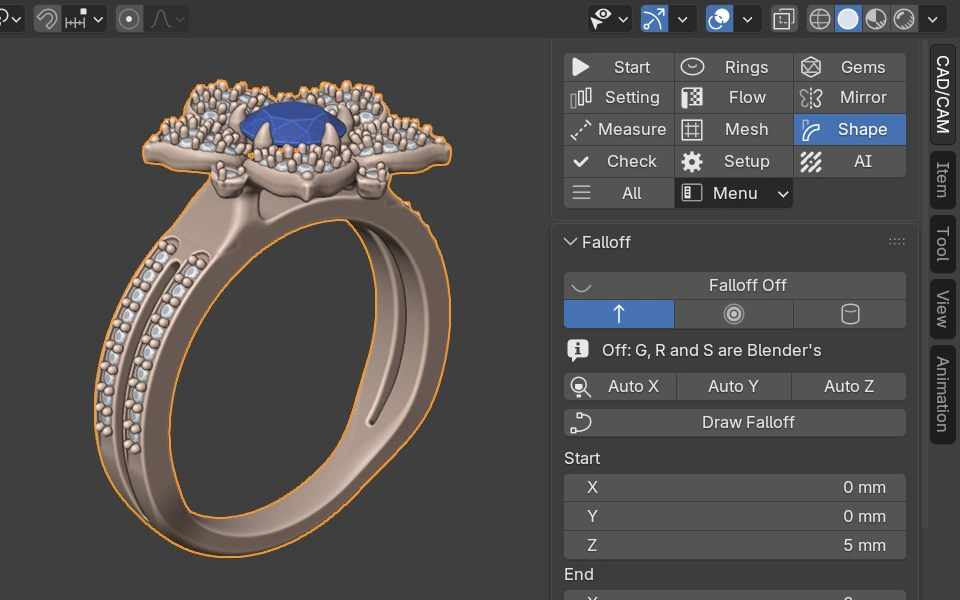Click Draw Falloff button
The height and width of the screenshot is (600, 960).
tap(735, 422)
